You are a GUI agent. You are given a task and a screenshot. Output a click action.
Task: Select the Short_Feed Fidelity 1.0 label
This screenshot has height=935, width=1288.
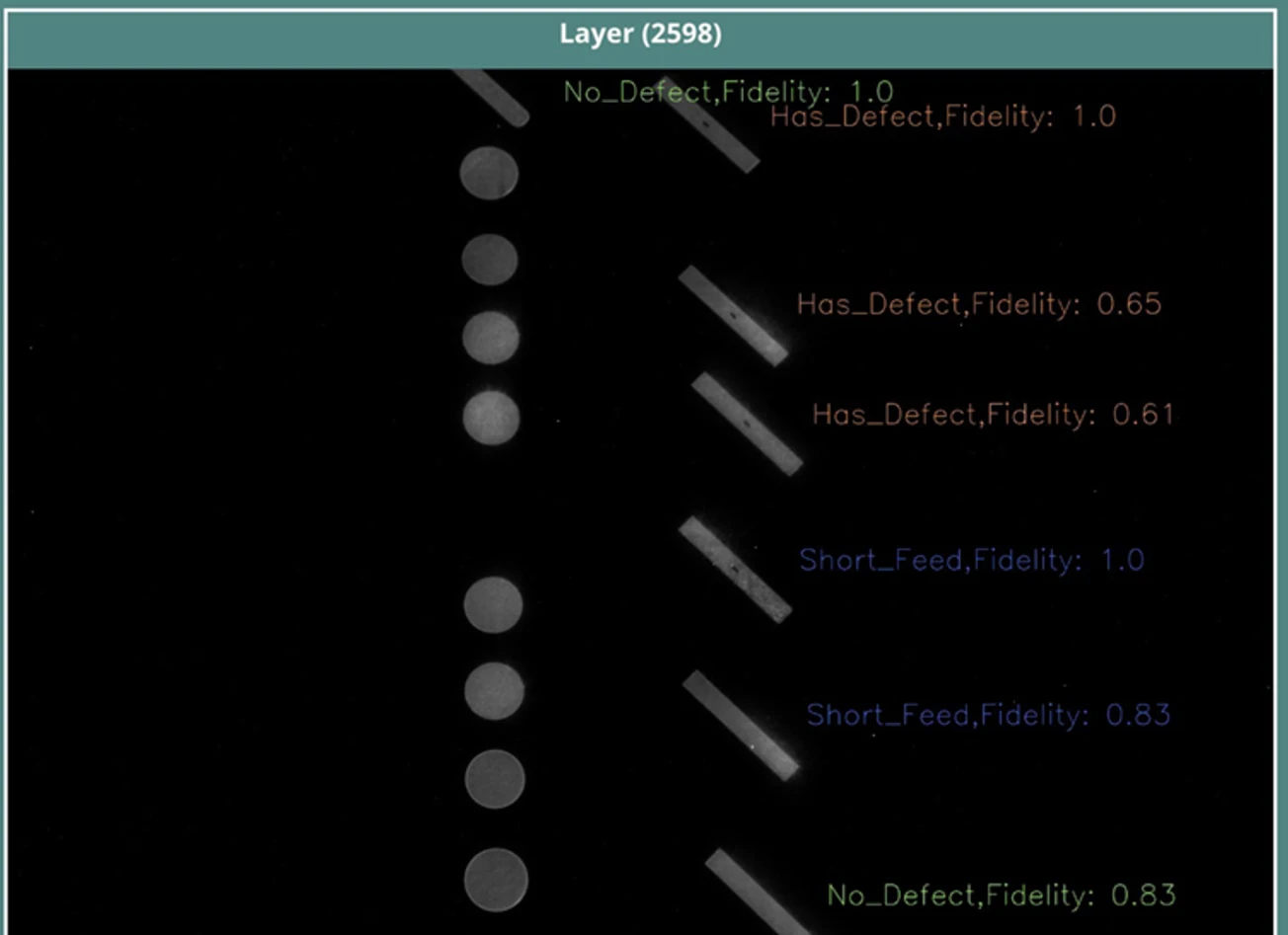pos(972,560)
